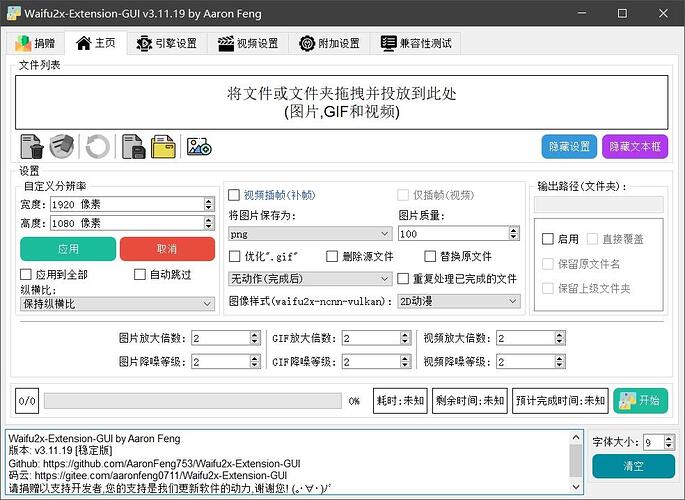Click the 开始 start button
Screen dimensions: 685x500
click(640, 400)
